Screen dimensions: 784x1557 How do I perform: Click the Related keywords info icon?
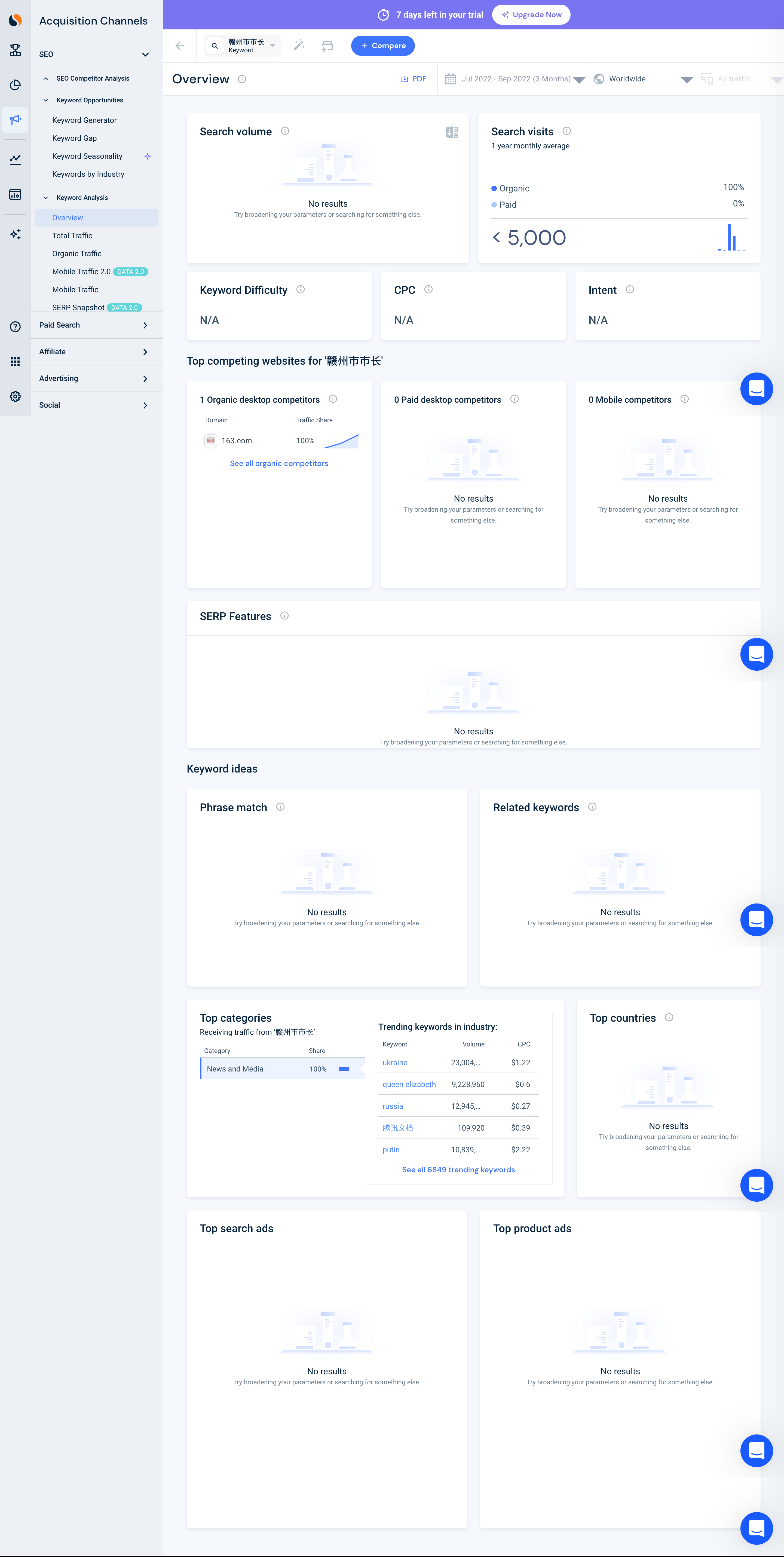click(x=592, y=807)
